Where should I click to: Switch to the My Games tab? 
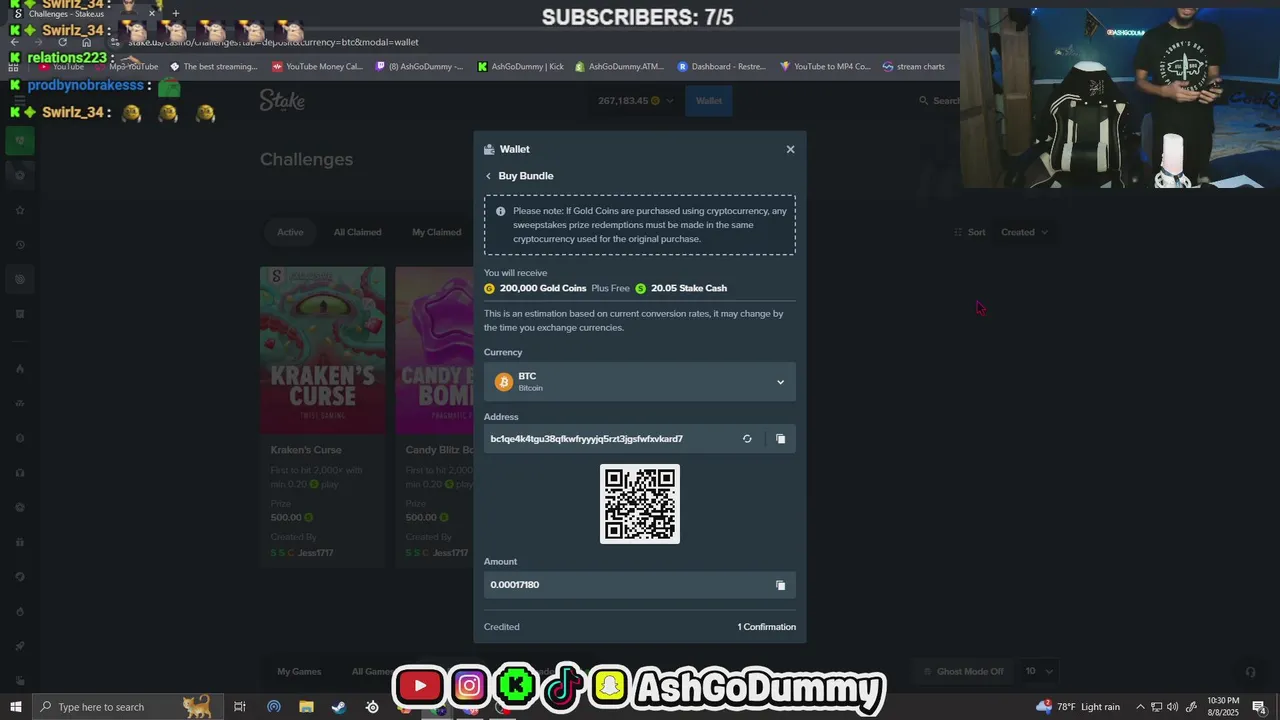click(x=299, y=671)
